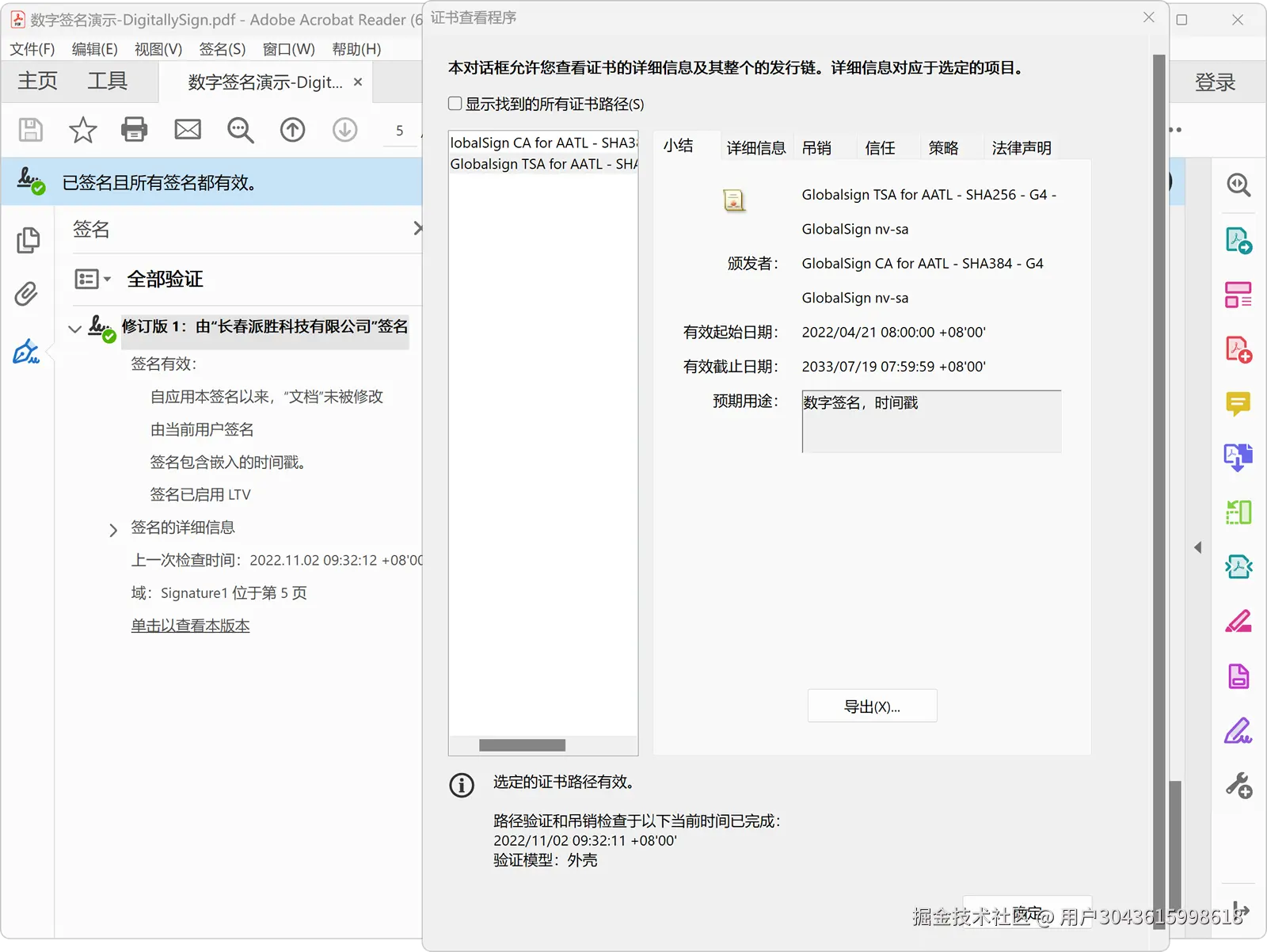Image resolution: width=1267 pixels, height=952 pixels.
Task: Click the certificate list horizontal scrollbar thumb
Action: (x=523, y=745)
